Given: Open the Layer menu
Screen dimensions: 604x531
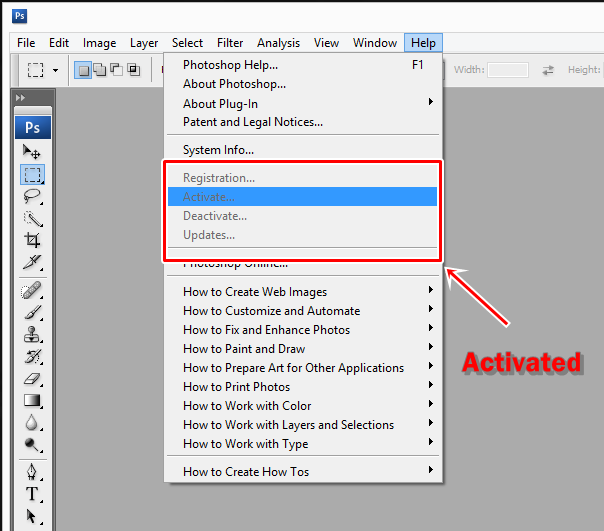Looking at the screenshot, I should point(144,43).
